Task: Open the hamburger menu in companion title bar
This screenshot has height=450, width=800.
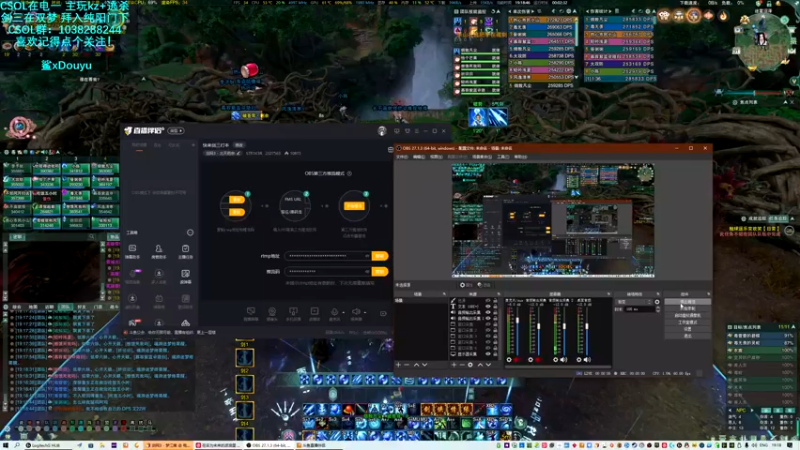Action: tap(417, 131)
